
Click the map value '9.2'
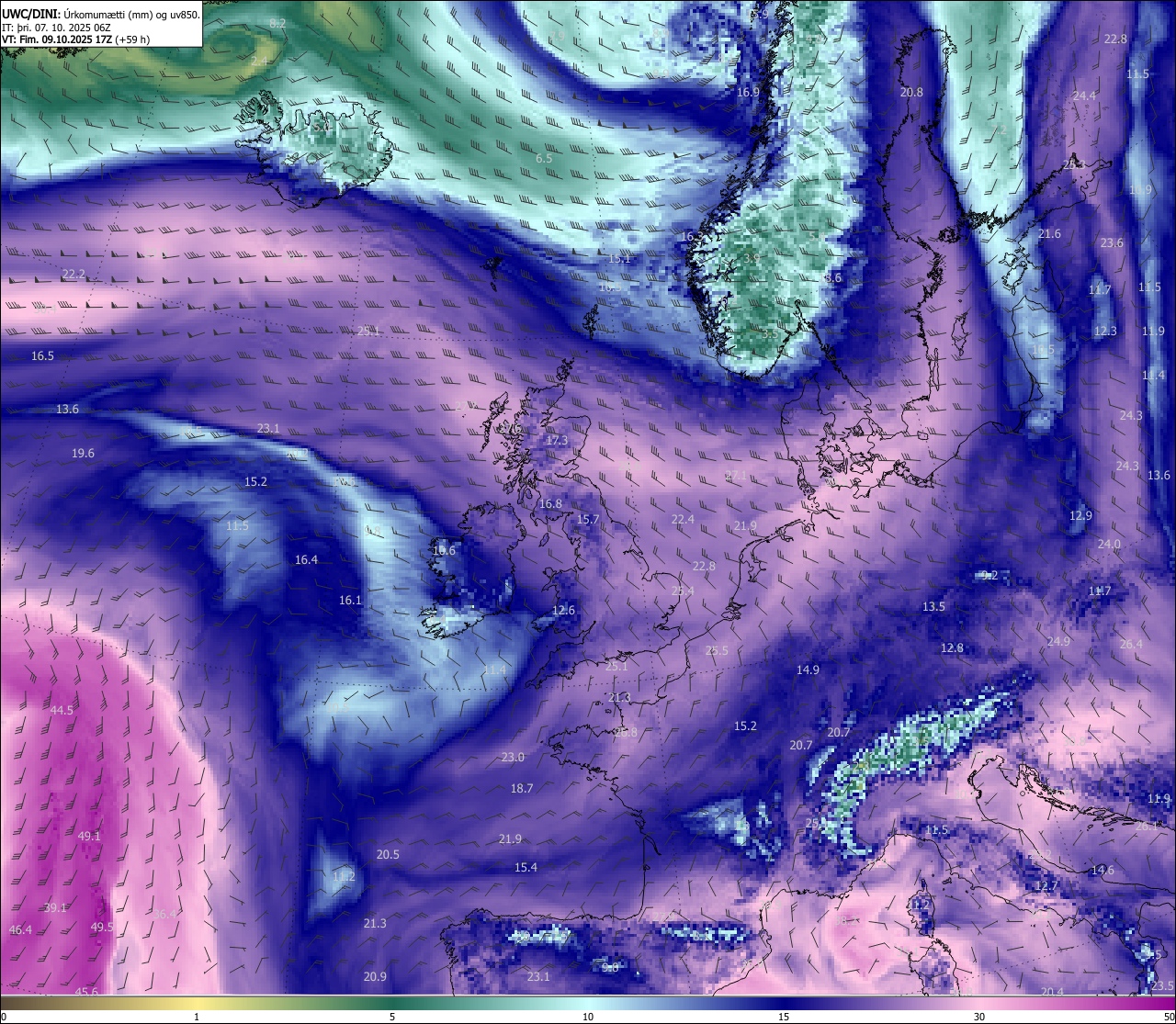[989, 576]
